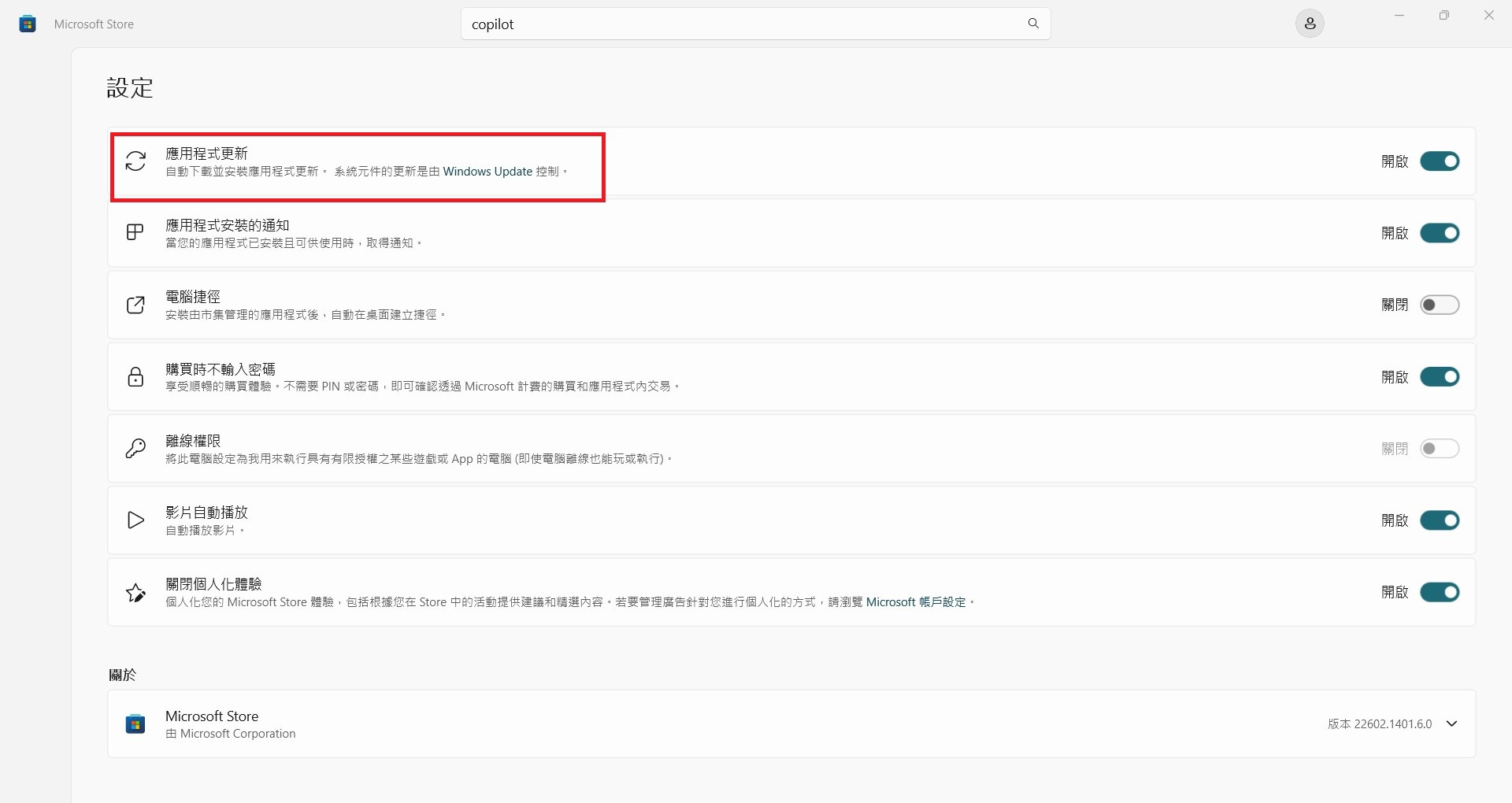Click the 離線權限 setting title
The width and height of the screenshot is (1512, 803).
(x=193, y=441)
